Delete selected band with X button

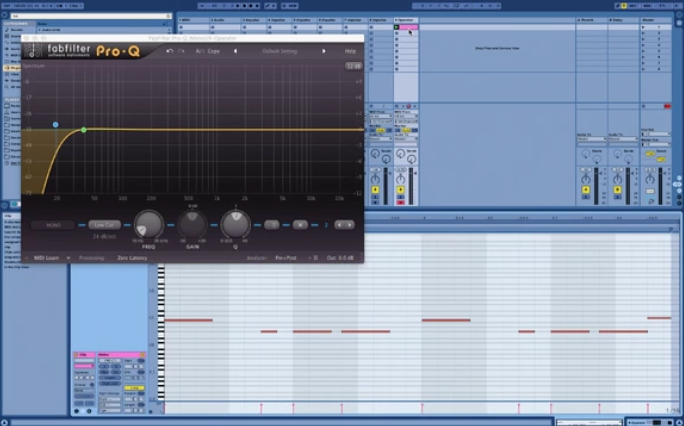[x=300, y=225]
